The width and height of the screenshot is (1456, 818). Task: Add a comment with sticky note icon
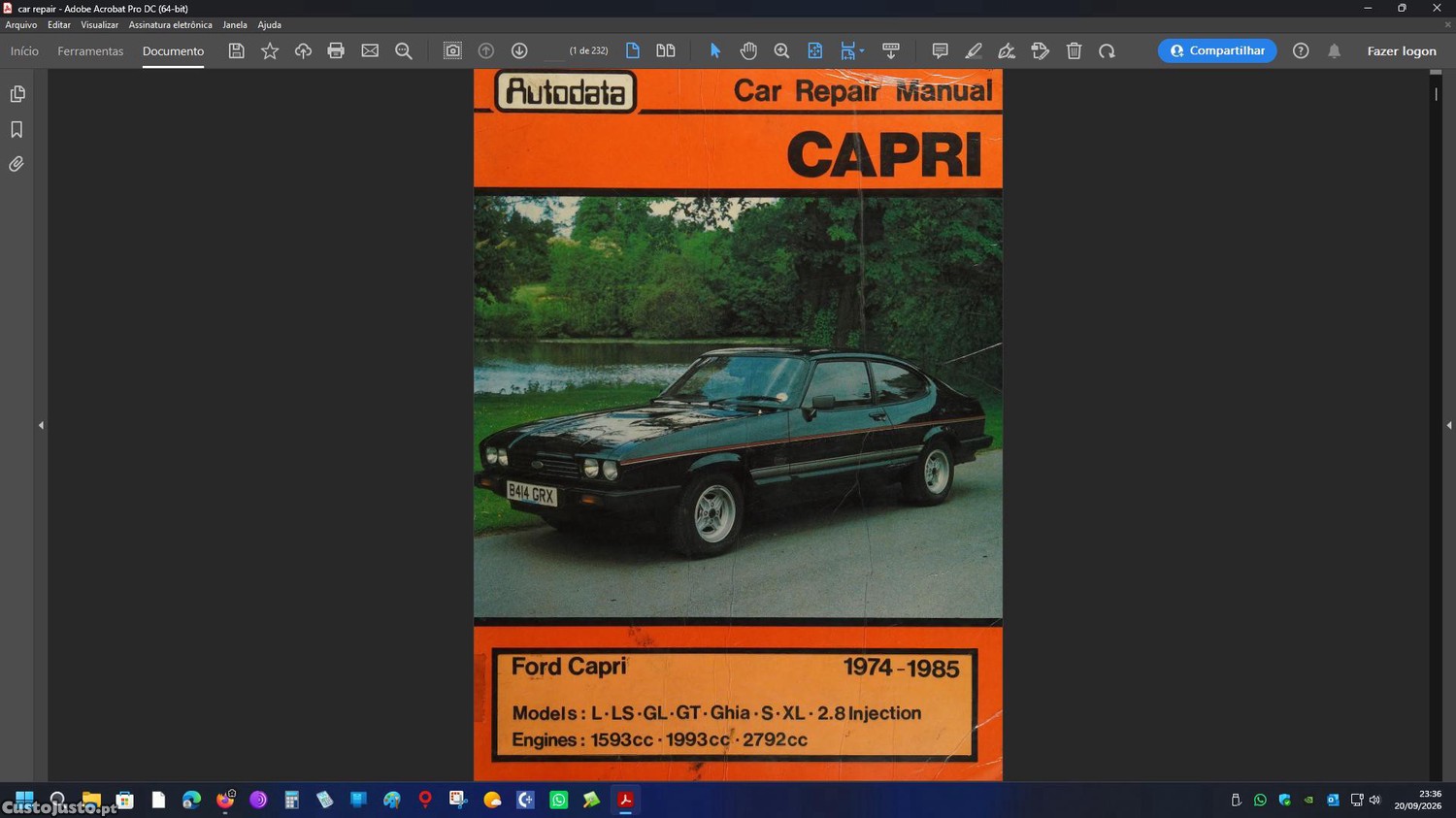(940, 50)
